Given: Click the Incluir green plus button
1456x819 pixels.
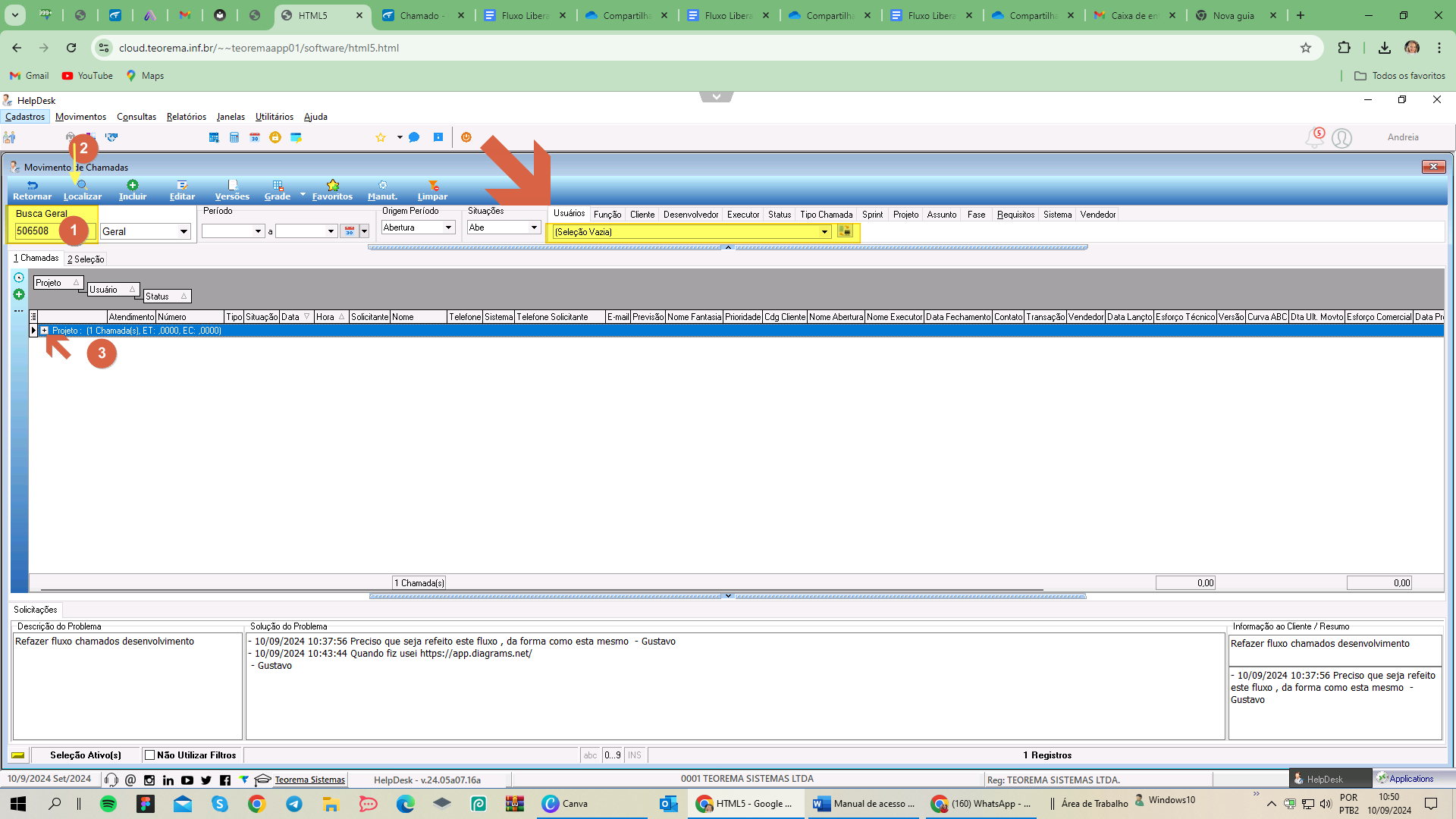Looking at the screenshot, I should point(133,190).
